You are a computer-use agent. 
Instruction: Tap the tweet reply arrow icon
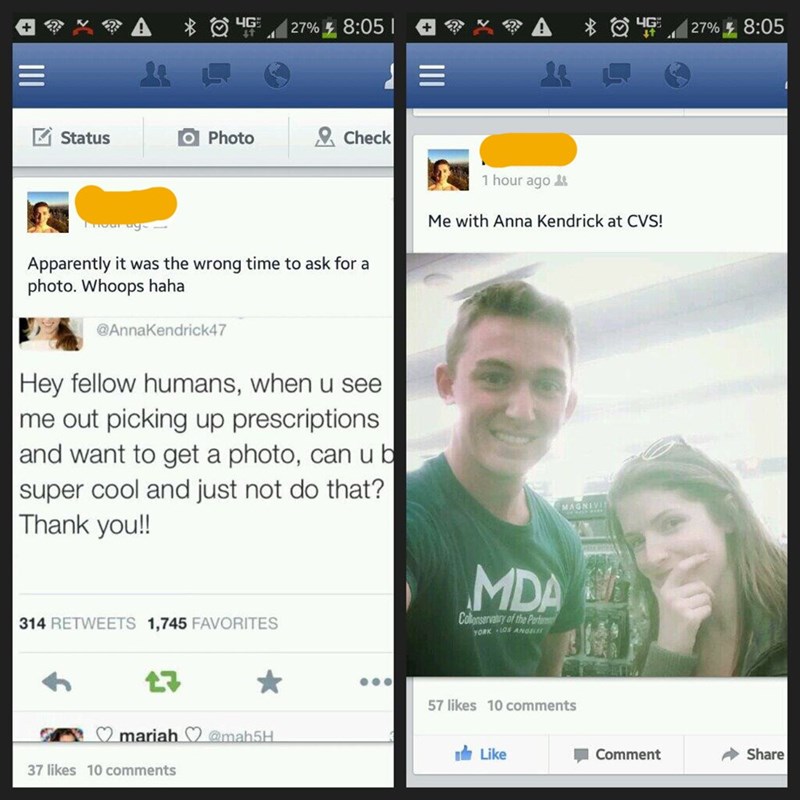(57, 682)
